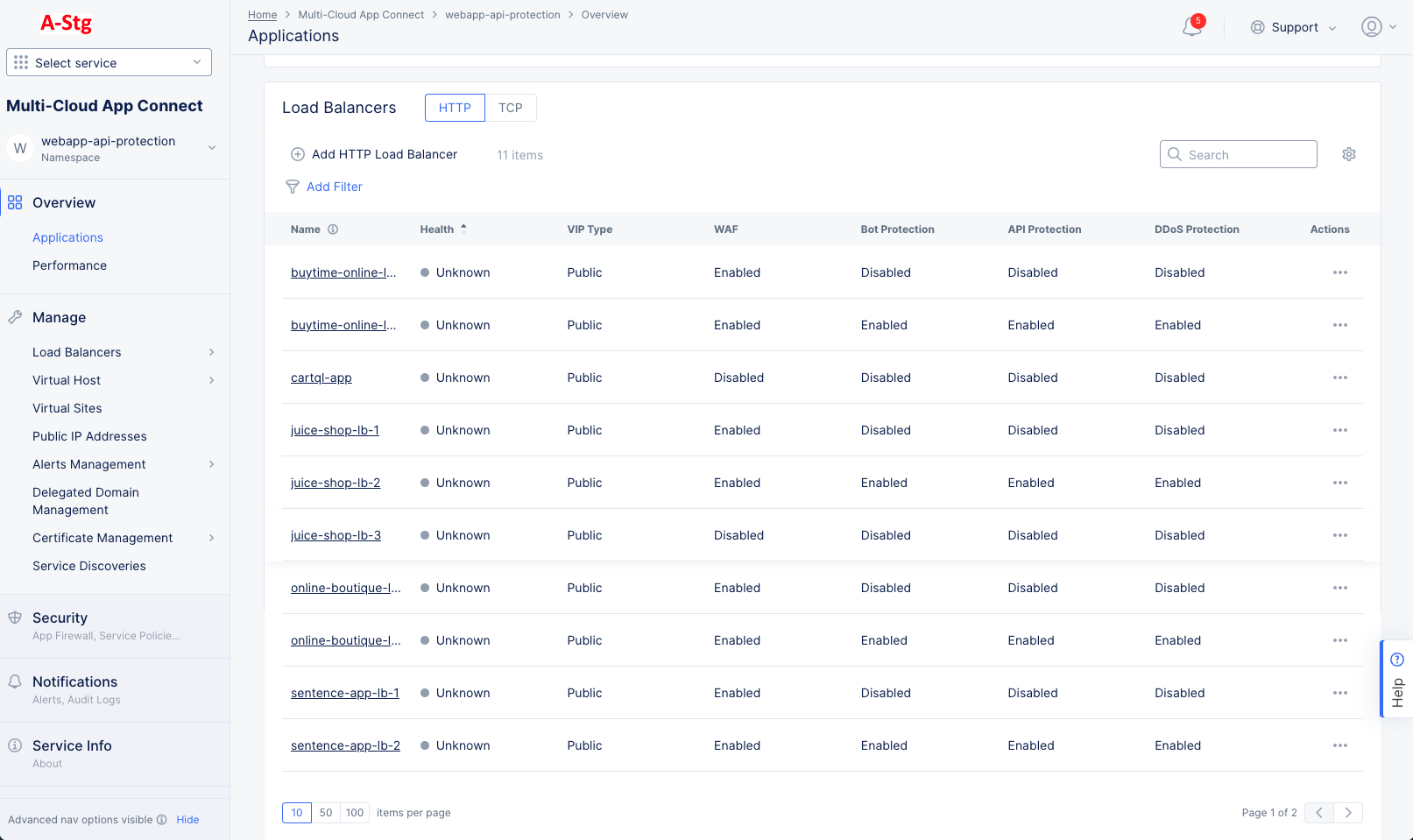Expand the webapp-api-protection namespace dropdown
This screenshot has height=840, width=1413.
(211, 147)
